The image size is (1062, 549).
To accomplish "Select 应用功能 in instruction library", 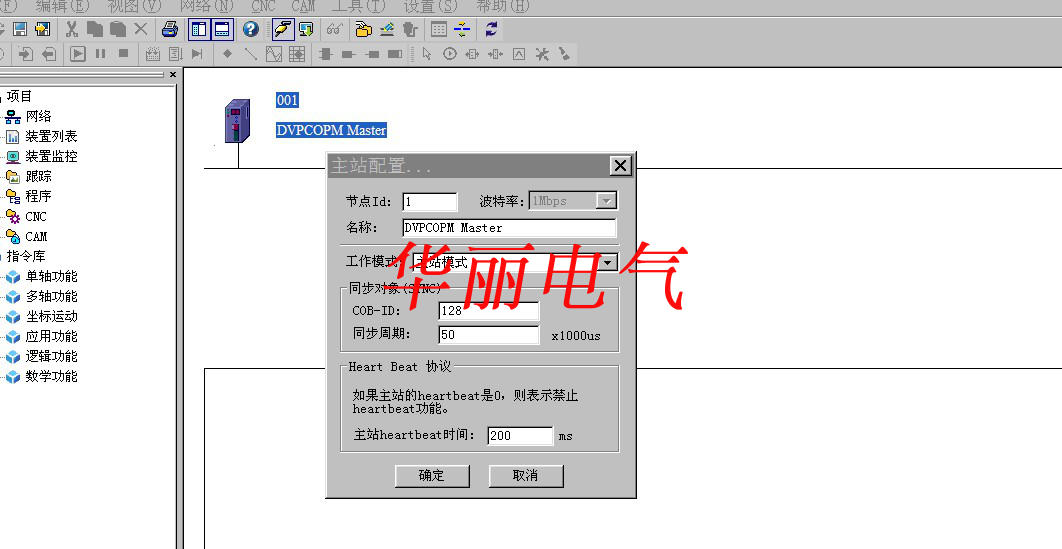I will (x=51, y=336).
